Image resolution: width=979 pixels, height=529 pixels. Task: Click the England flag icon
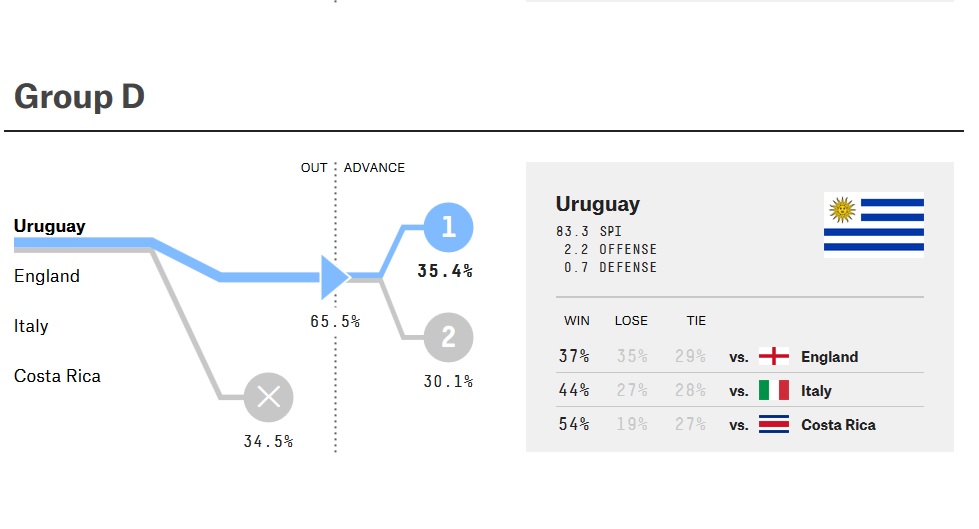(774, 356)
